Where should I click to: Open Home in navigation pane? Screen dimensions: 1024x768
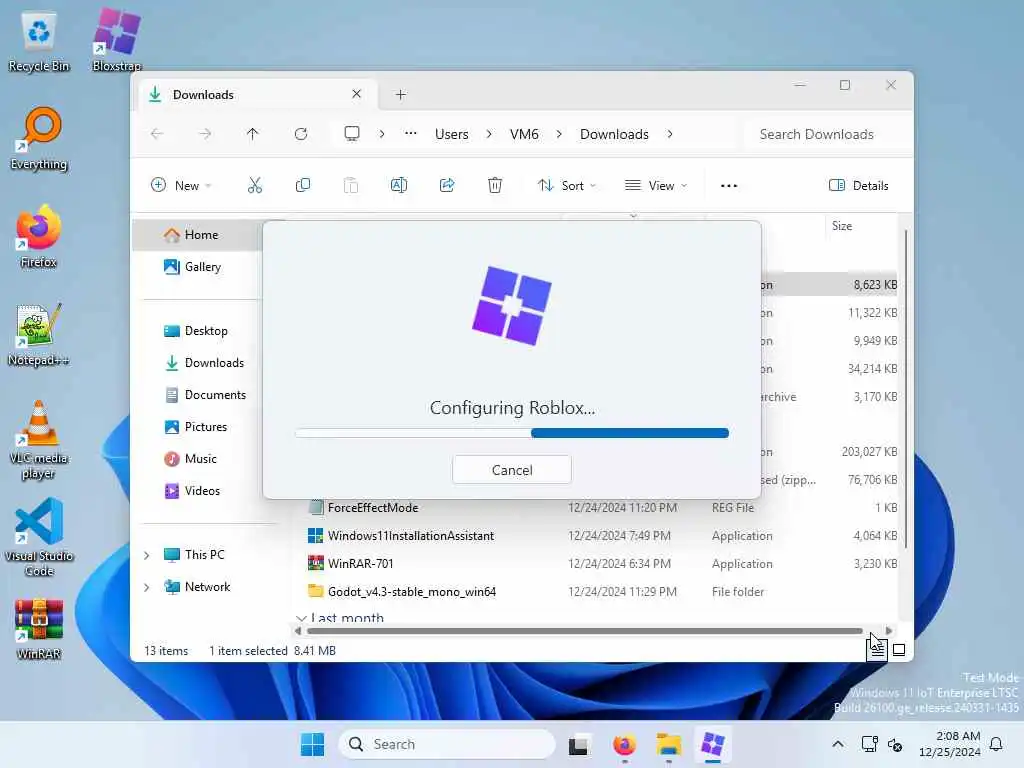click(x=201, y=235)
